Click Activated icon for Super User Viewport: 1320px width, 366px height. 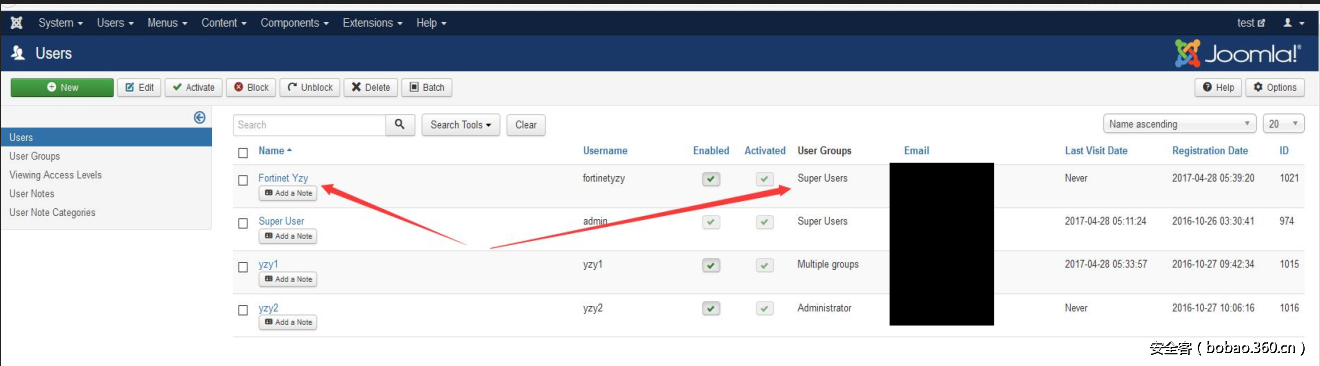point(765,222)
